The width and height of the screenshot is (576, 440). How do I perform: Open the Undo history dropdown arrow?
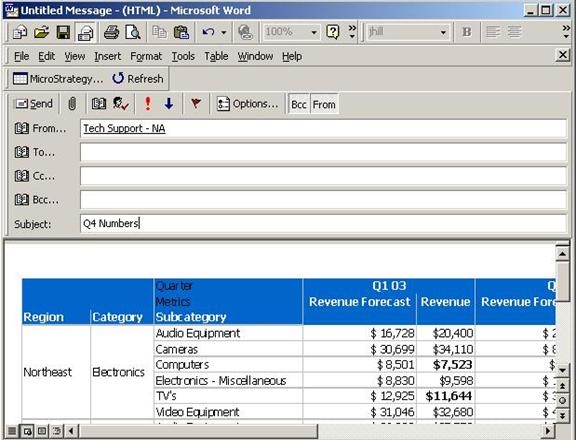click(224, 33)
